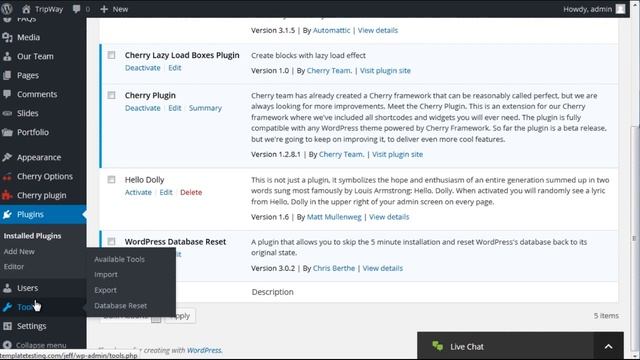The image size is (640, 360).
Task: Open the Media menu icon
Action: pos(7,38)
